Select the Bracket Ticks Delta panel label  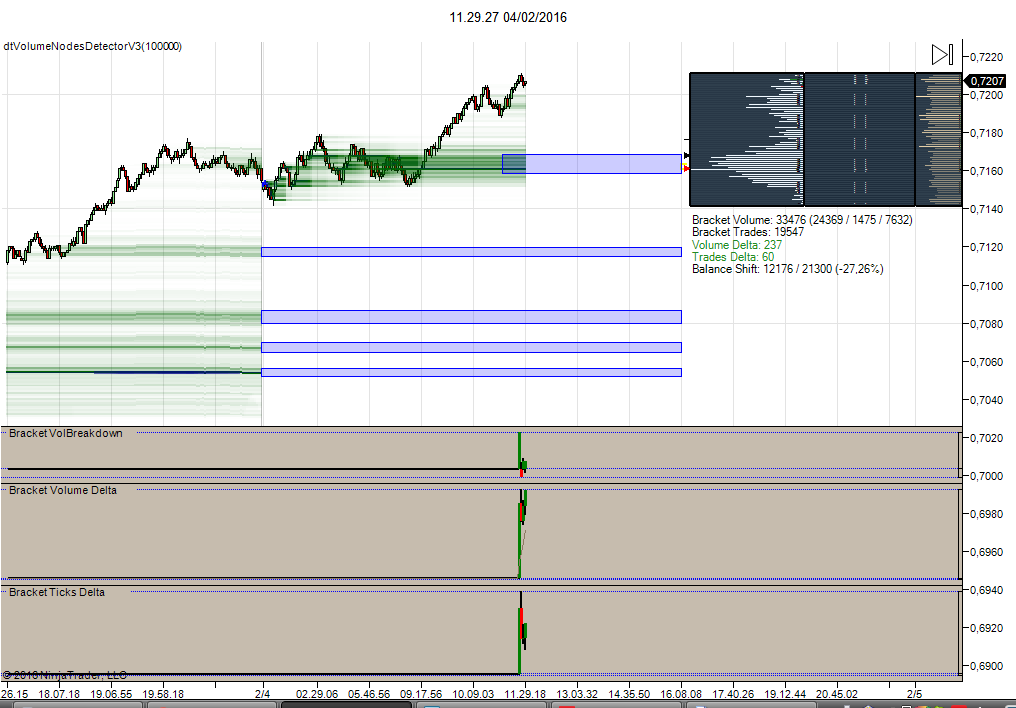pos(56,592)
